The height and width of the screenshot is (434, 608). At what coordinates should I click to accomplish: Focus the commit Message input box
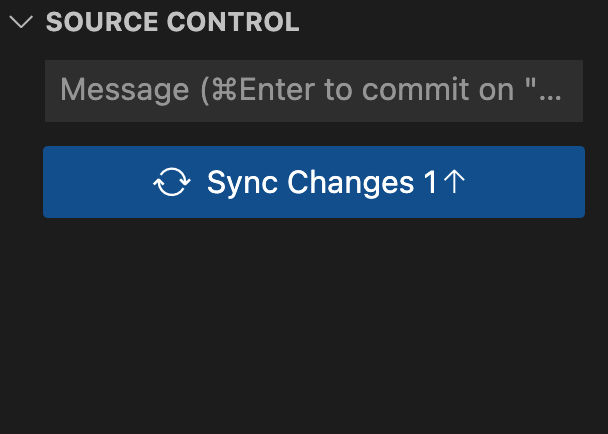coord(313,91)
